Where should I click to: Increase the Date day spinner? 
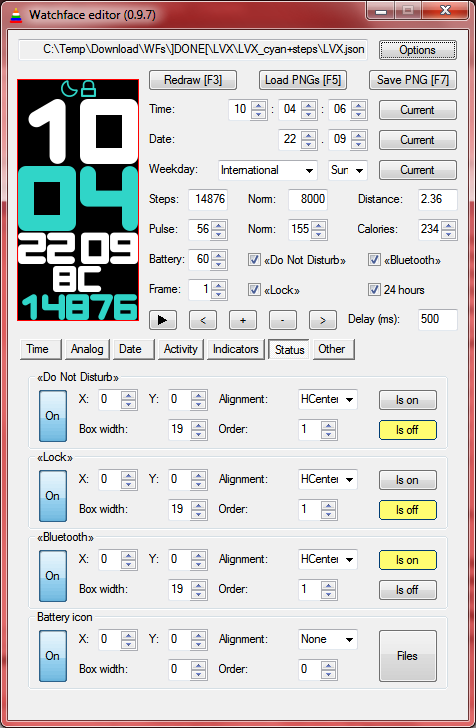tap(308, 136)
